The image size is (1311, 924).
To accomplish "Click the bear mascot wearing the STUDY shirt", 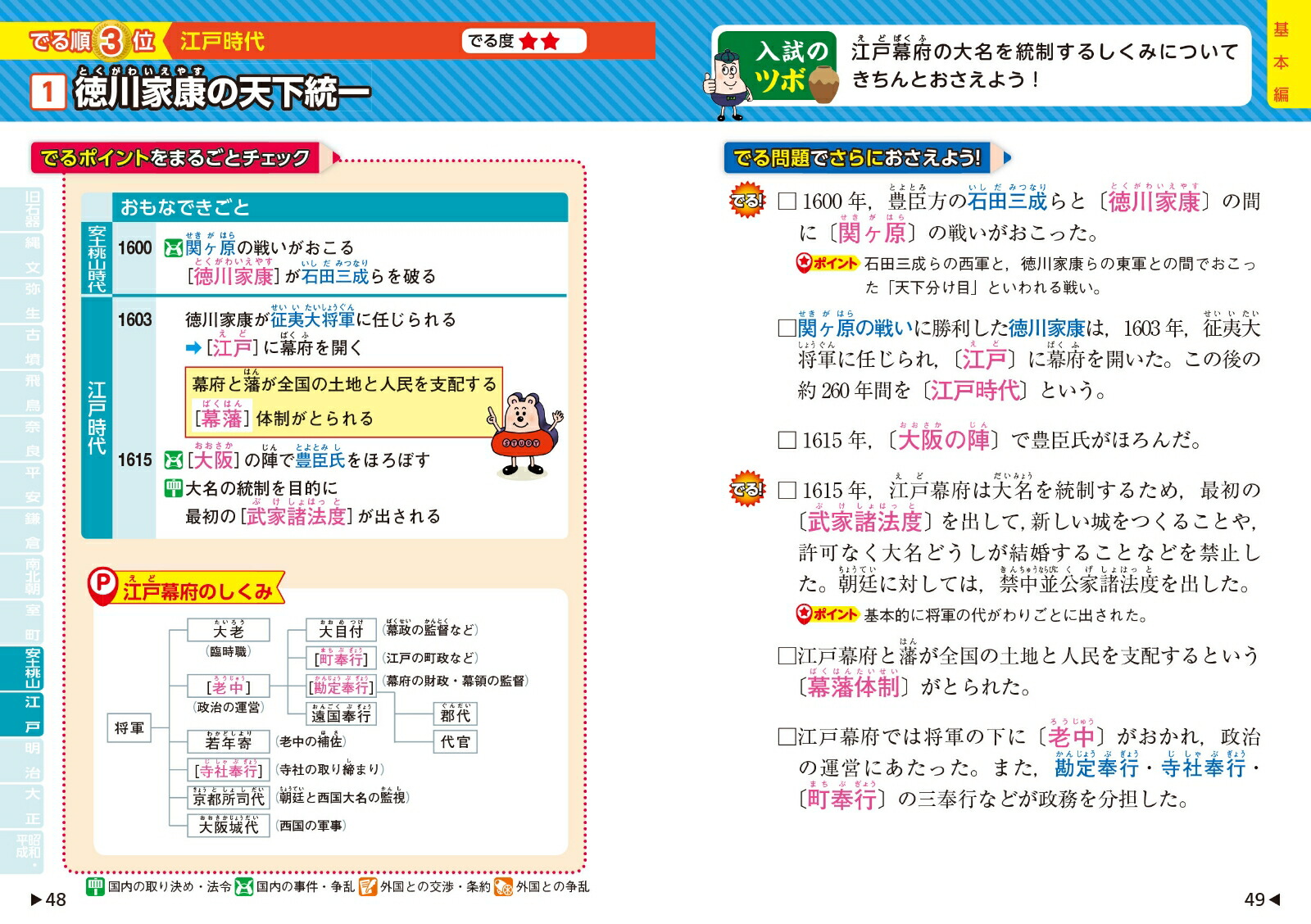I will [x=525, y=434].
